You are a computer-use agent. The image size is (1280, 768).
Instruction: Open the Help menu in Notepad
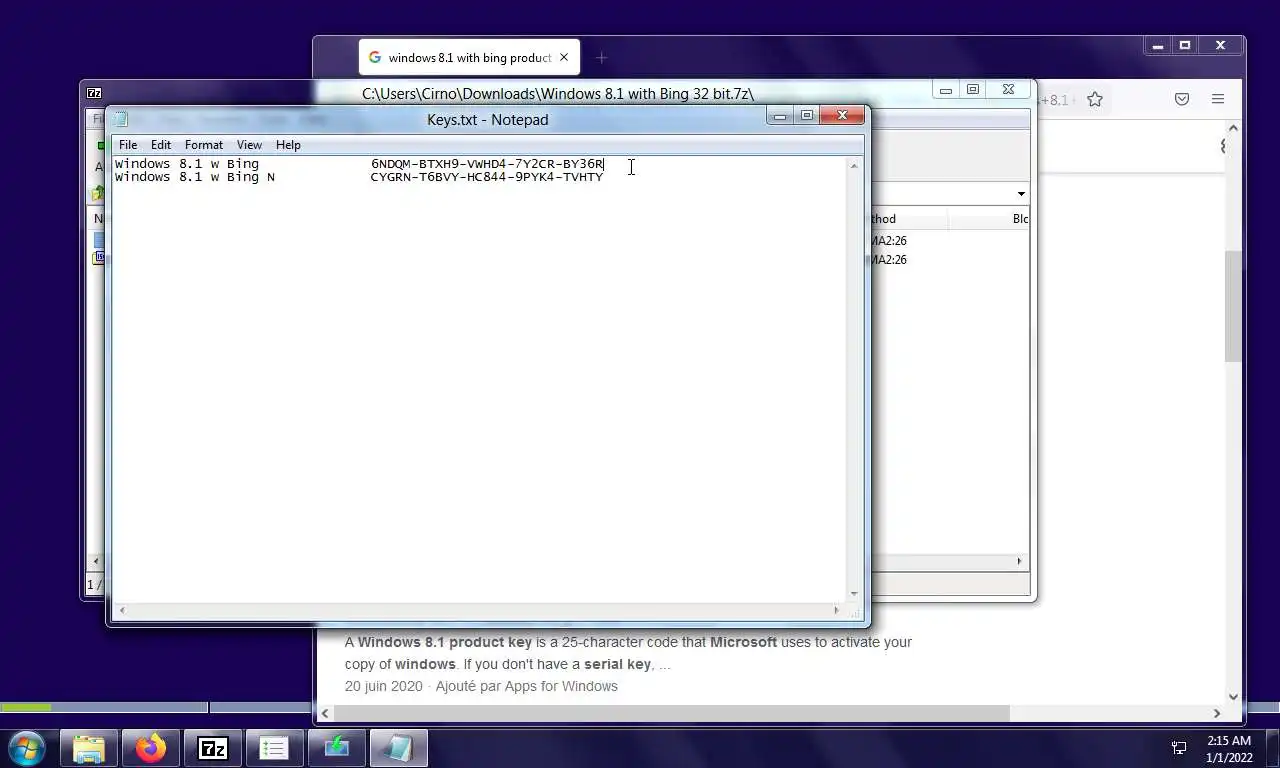pyautogui.click(x=288, y=145)
